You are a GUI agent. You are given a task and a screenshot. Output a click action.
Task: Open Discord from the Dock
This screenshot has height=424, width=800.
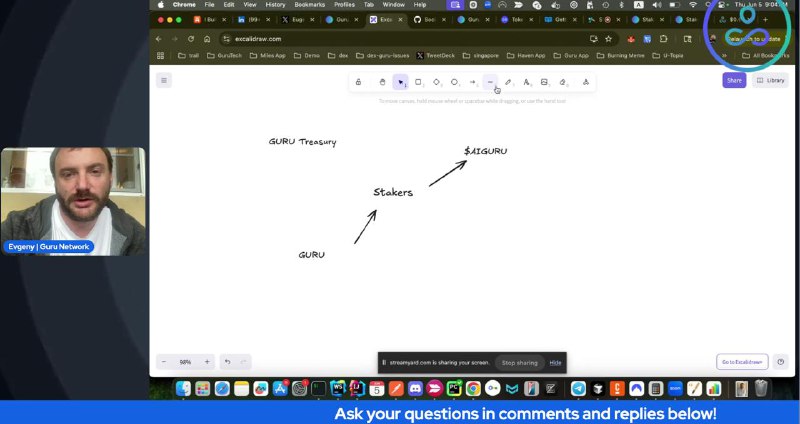415,389
